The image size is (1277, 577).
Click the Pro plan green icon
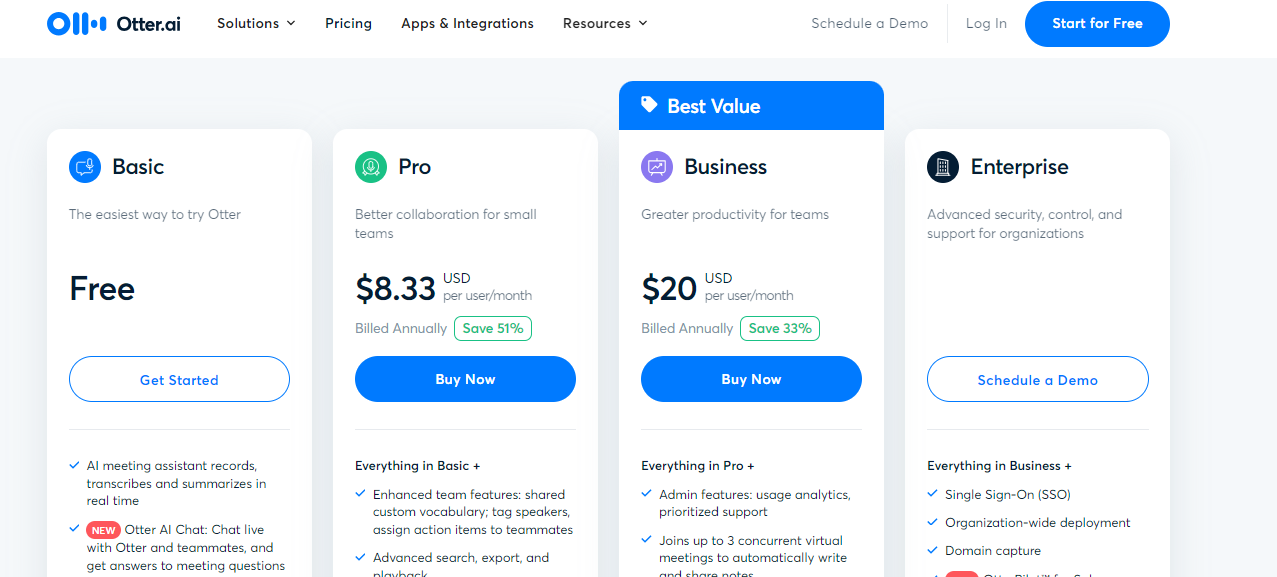click(x=371, y=167)
